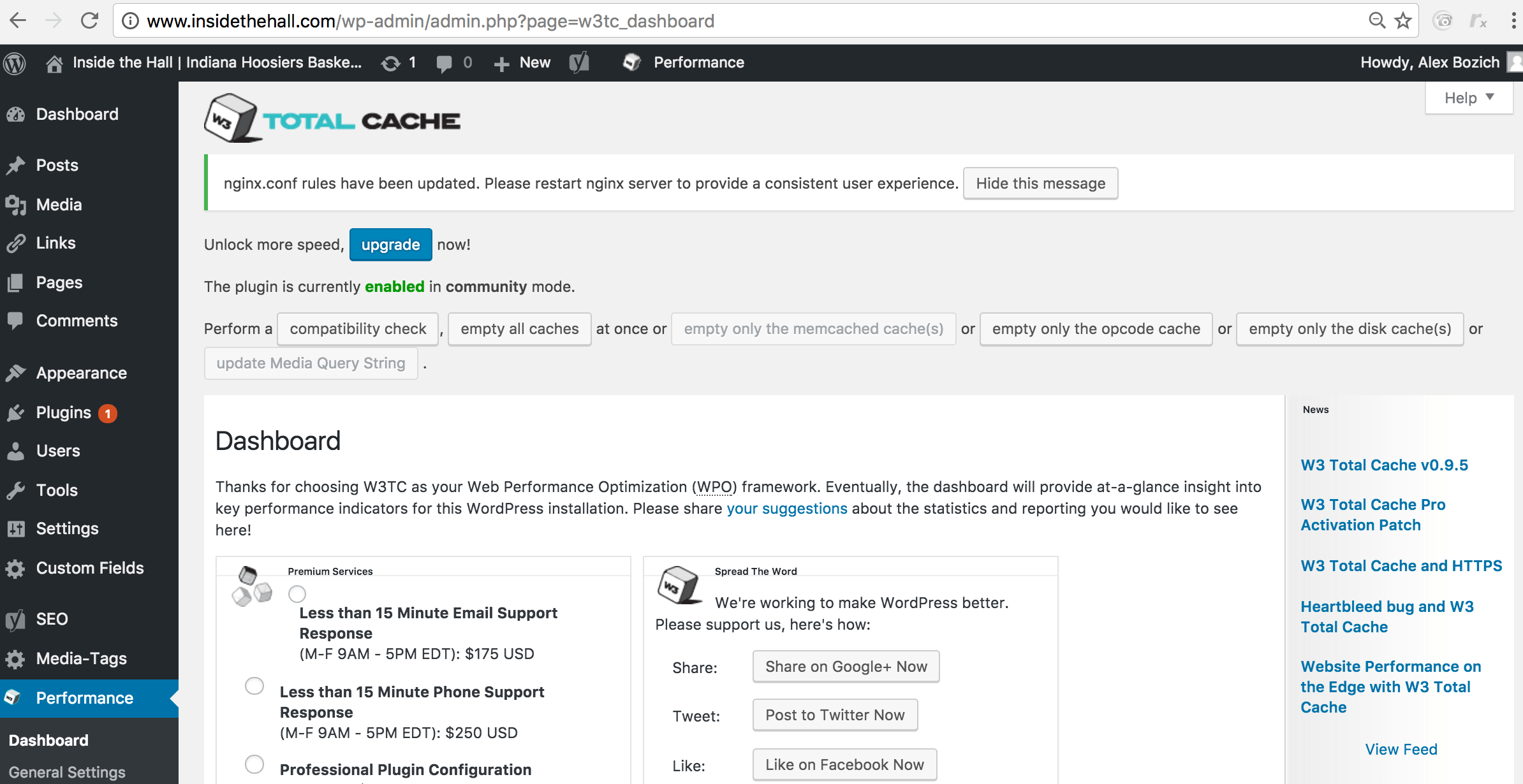Click the Performance label in the admin bar
Viewport: 1523px width, 784px height.
[x=699, y=62]
